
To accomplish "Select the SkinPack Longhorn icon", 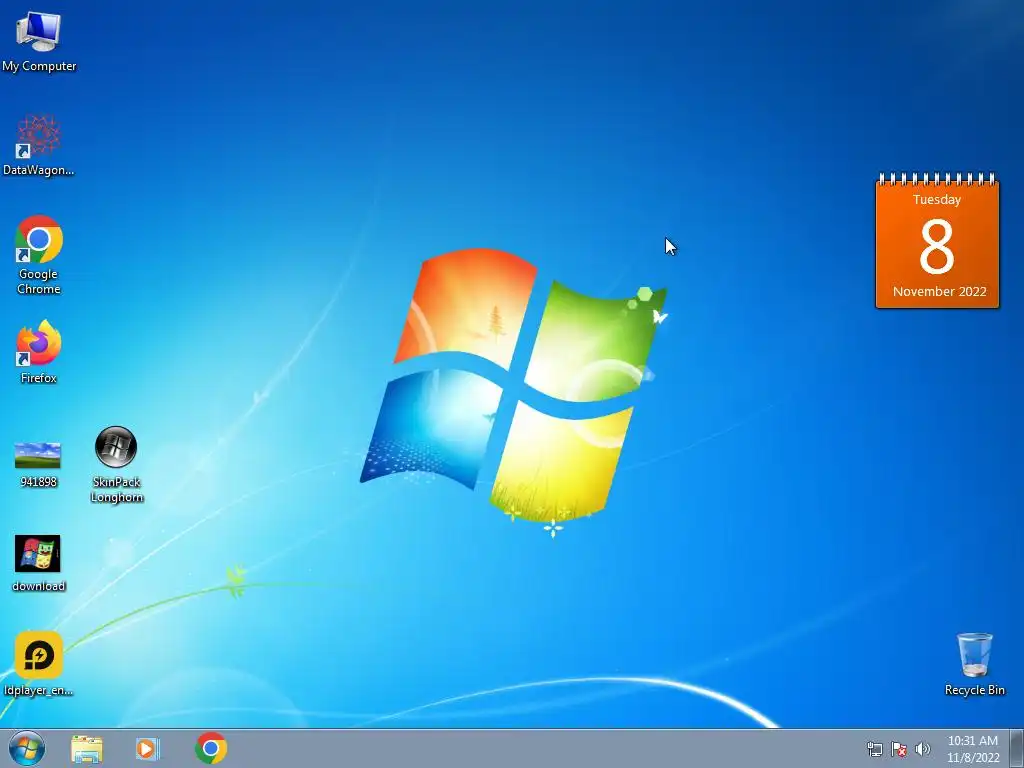I will 116,464.
